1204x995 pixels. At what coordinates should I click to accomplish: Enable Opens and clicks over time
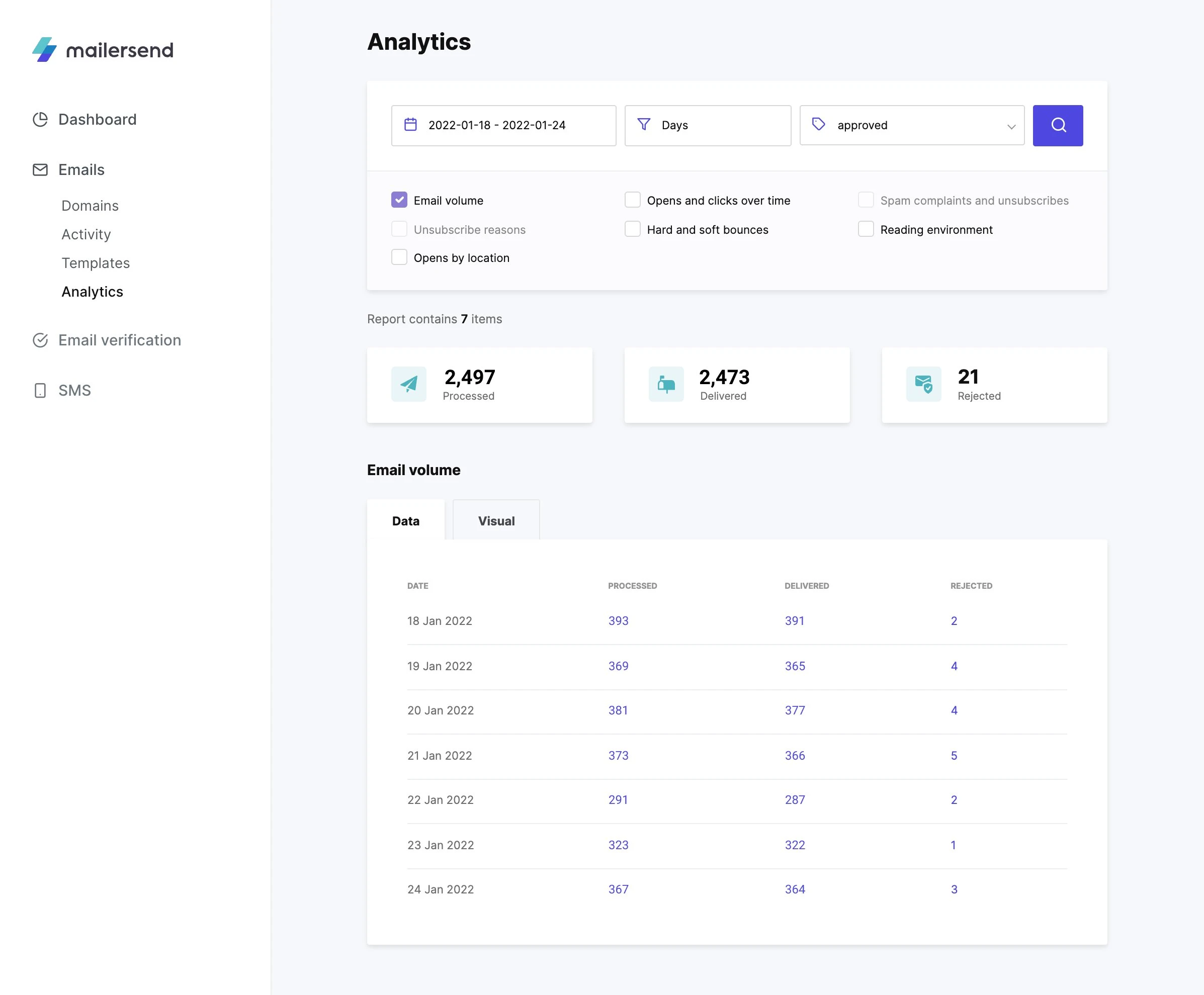(632, 200)
